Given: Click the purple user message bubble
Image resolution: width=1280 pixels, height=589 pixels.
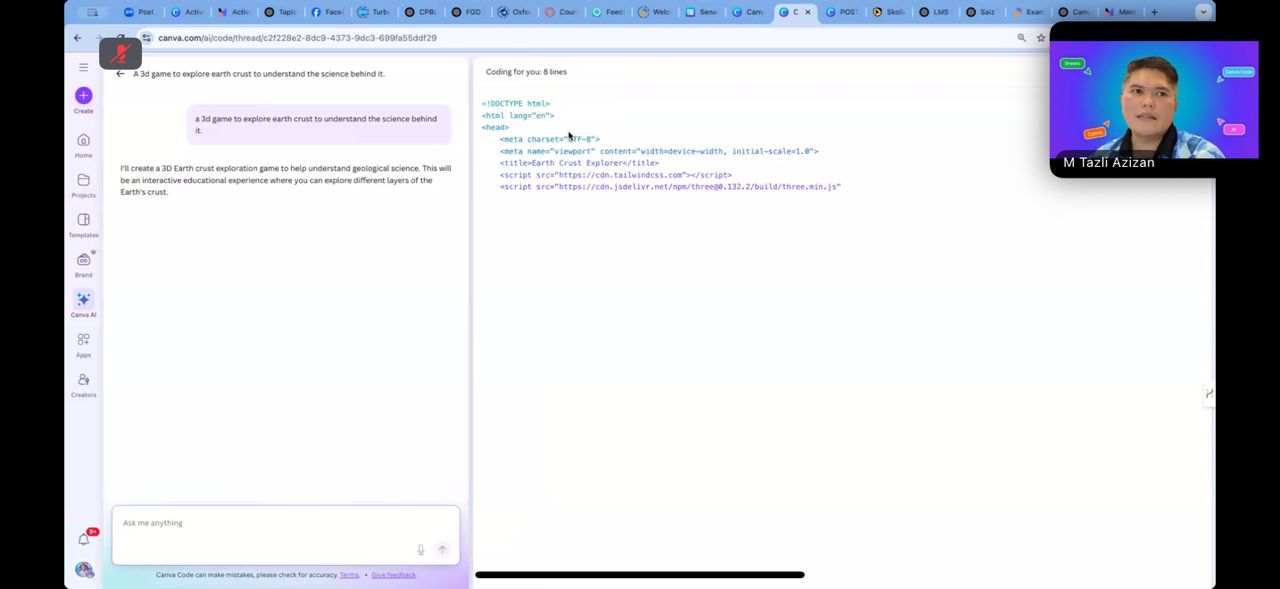Looking at the screenshot, I should pos(318,124).
